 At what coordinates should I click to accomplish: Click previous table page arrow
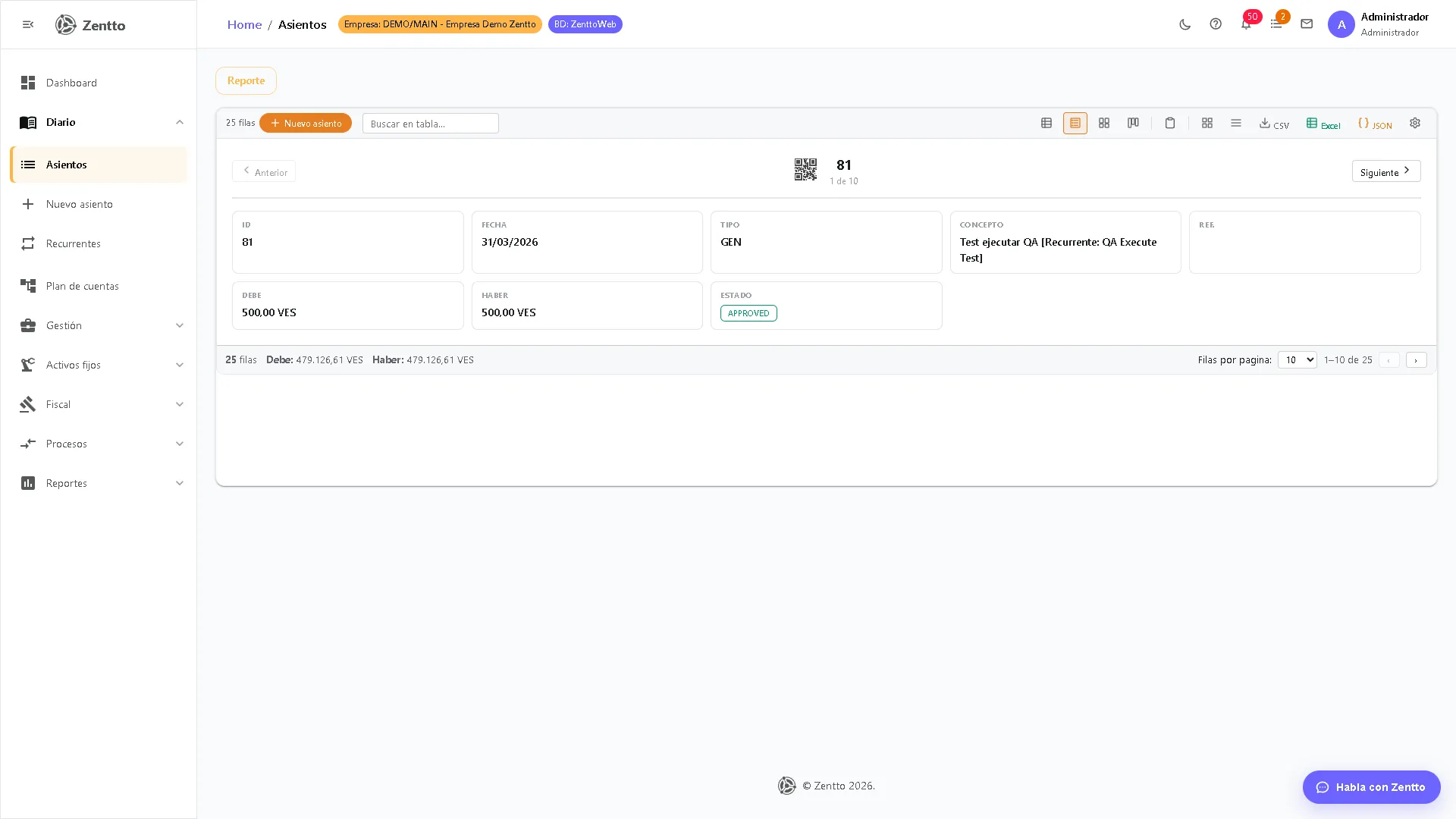pos(1389,360)
